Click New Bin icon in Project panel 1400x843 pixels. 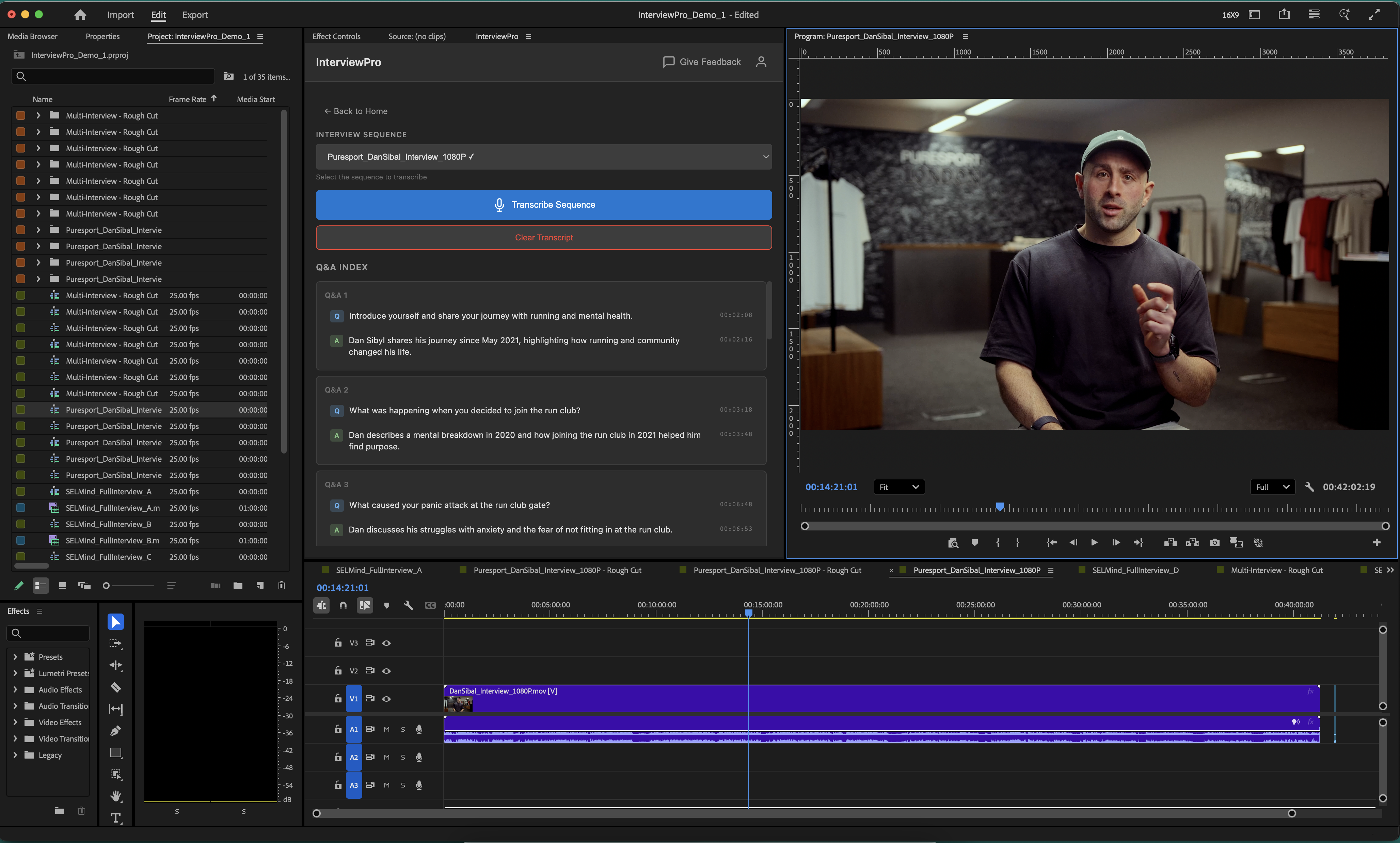[238, 586]
